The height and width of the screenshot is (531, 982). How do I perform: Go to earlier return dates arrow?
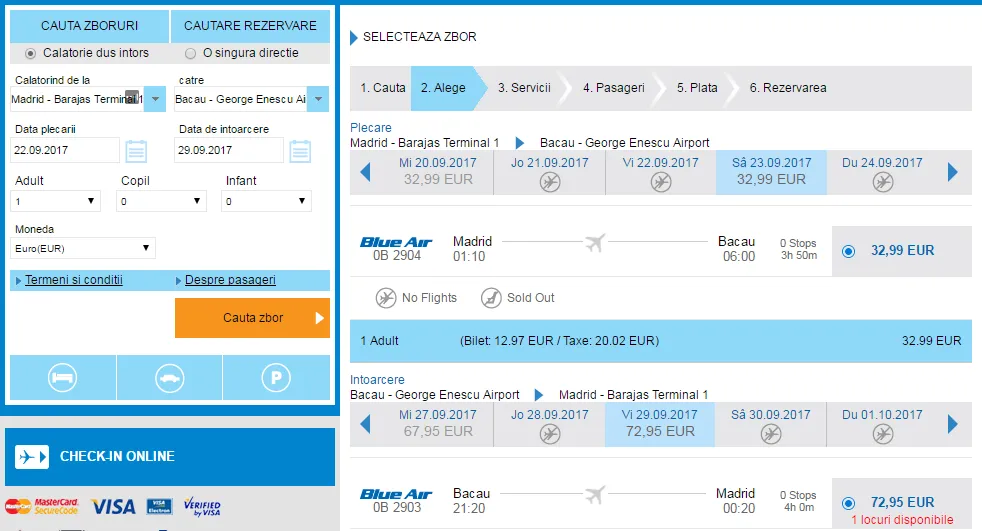click(366, 424)
